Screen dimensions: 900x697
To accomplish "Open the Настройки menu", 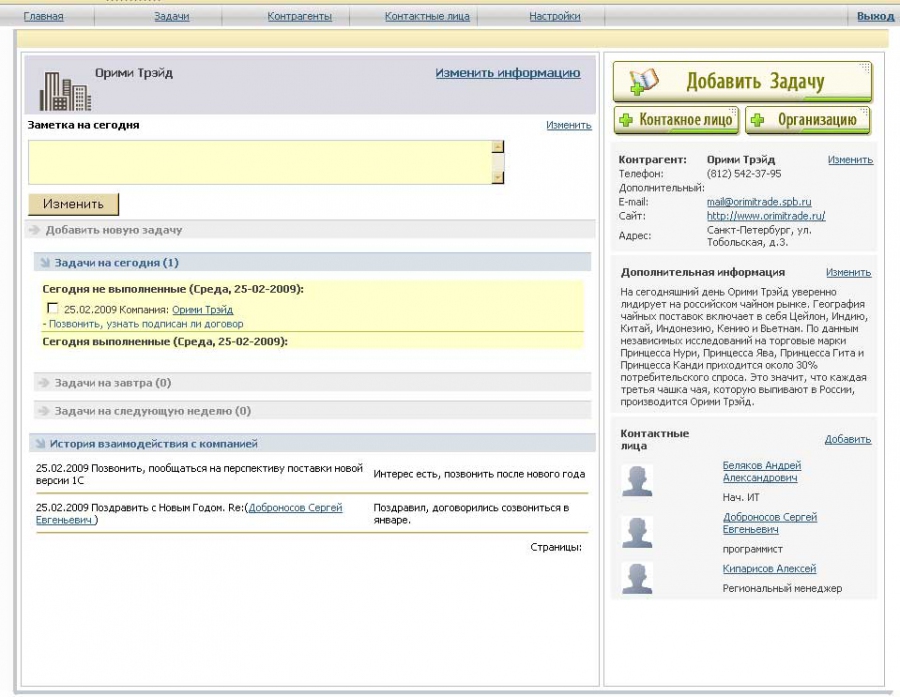I will click(554, 17).
